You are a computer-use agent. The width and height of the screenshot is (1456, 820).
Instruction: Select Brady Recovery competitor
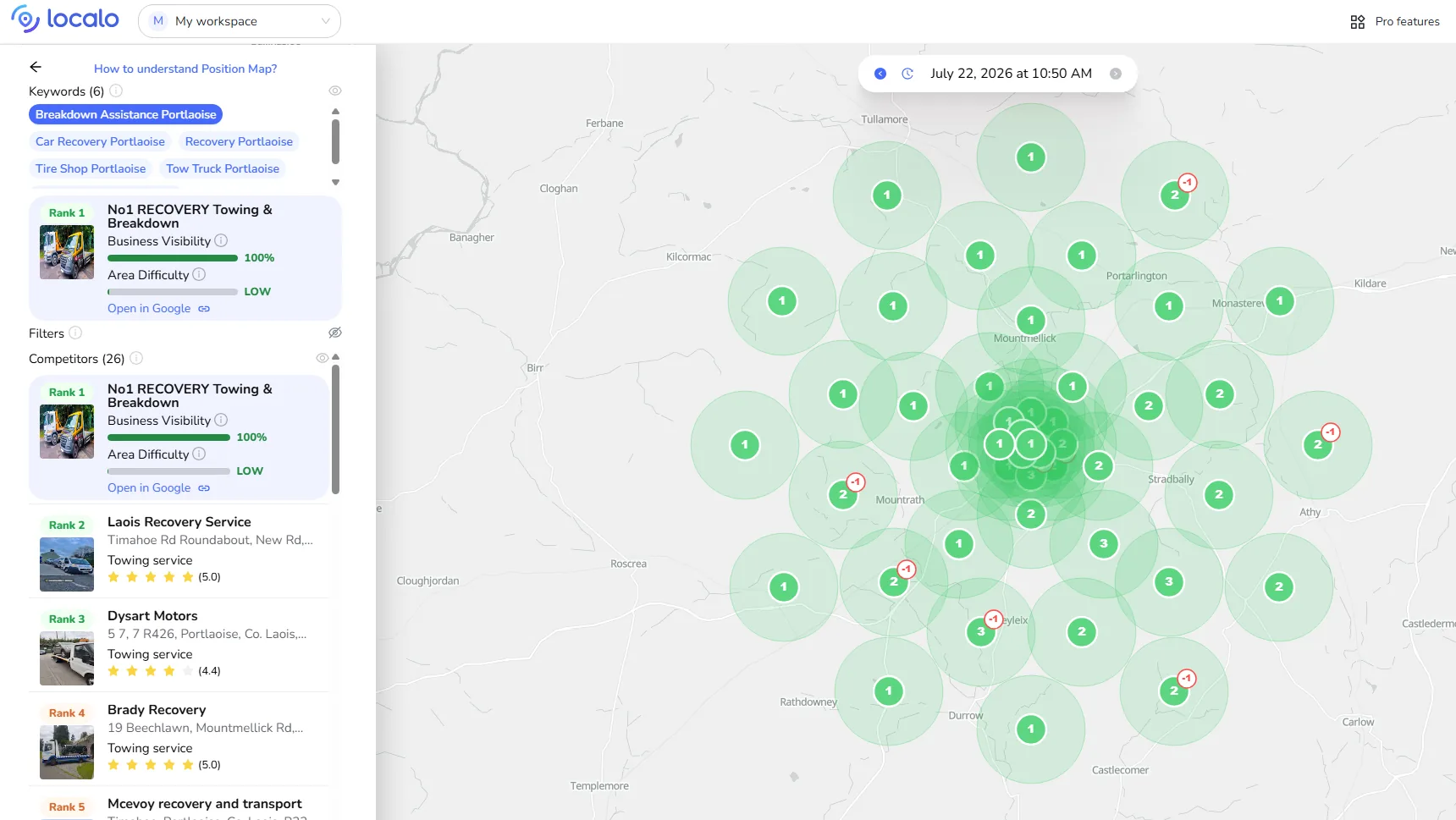tap(179, 739)
